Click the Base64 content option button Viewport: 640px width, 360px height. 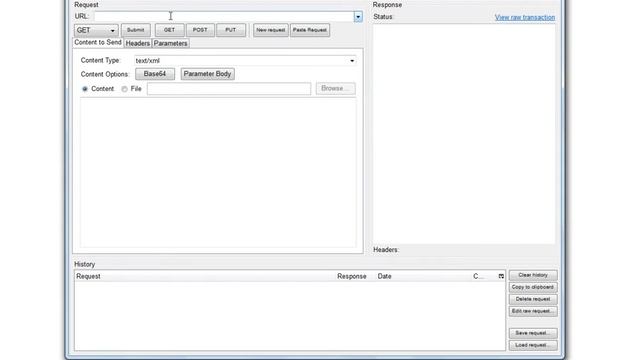point(155,74)
